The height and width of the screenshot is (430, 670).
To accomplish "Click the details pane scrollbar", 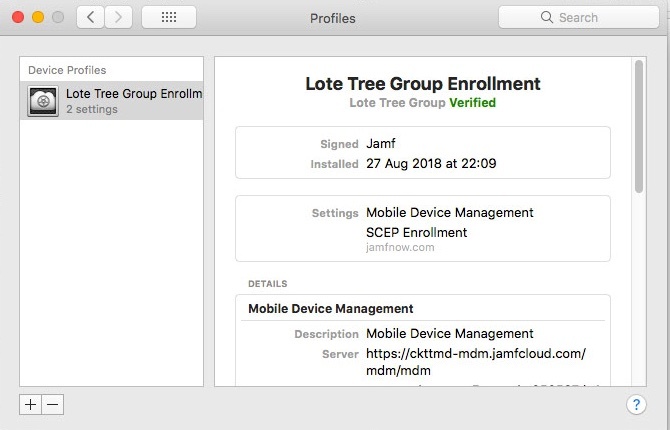I will coord(639,127).
